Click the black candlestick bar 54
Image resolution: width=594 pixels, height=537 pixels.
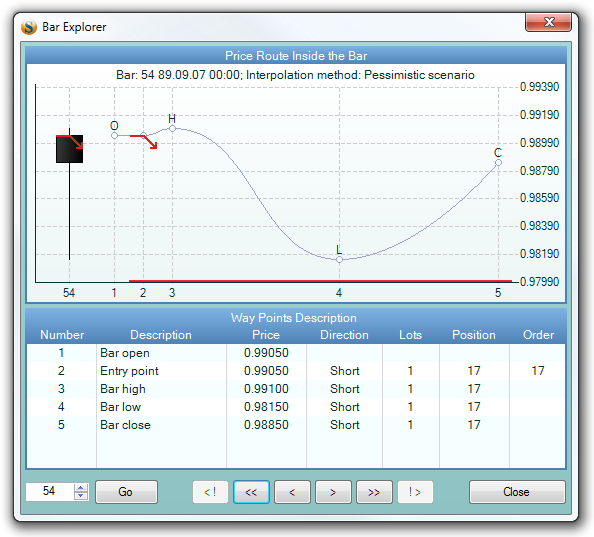(69, 149)
